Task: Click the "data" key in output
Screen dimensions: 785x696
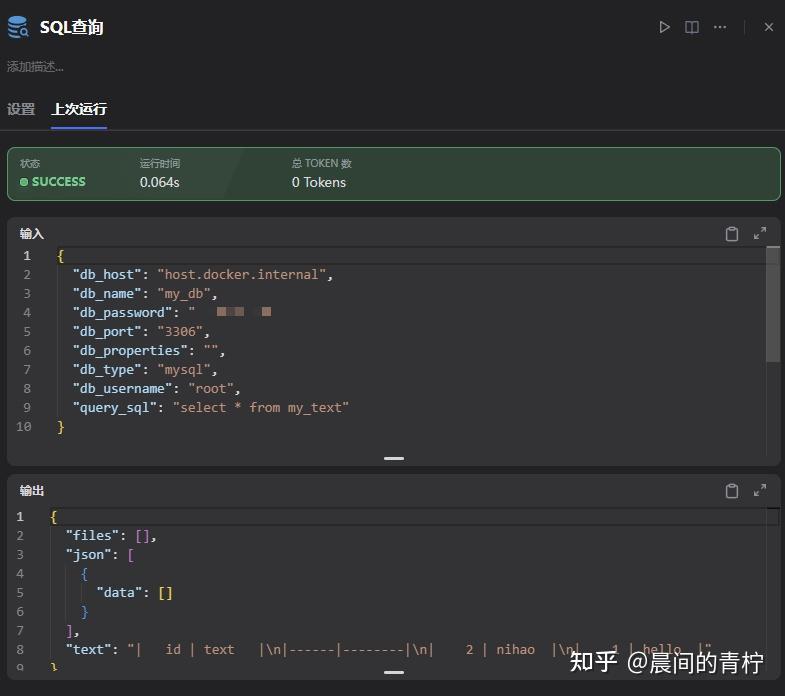Action: click(119, 593)
